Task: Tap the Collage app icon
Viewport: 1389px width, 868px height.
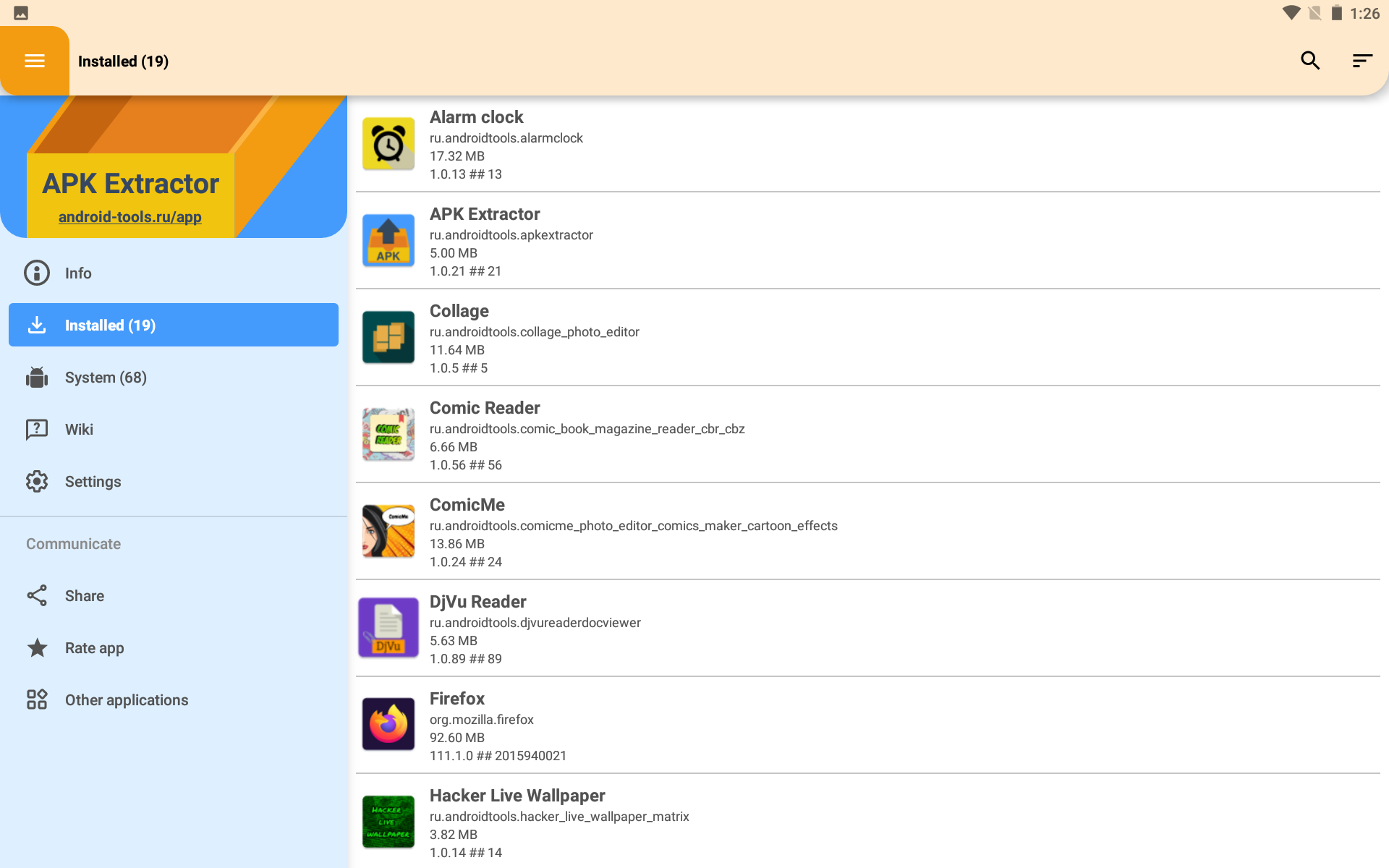Action: 388,338
